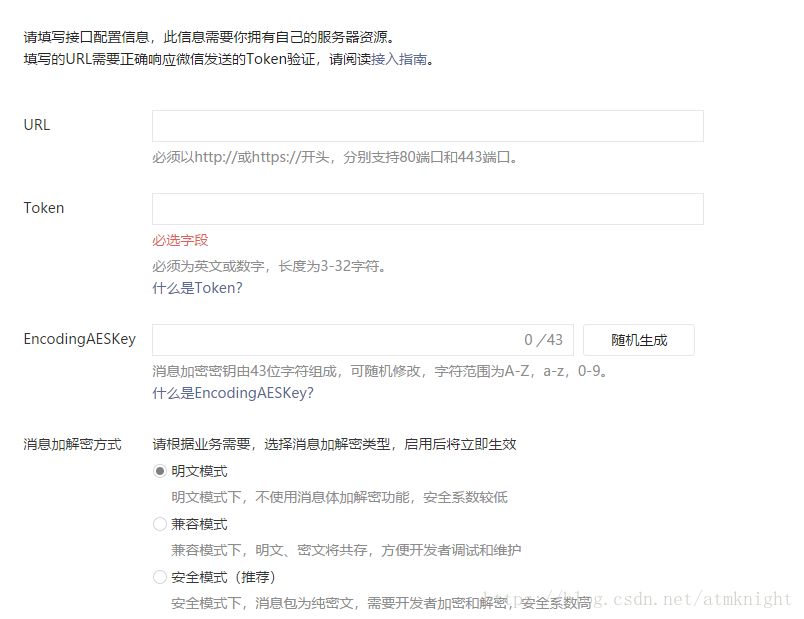Click the heading 请填写接口配置信息
Viewport: 804px width, 619px height.
click(x=86, y=37)
